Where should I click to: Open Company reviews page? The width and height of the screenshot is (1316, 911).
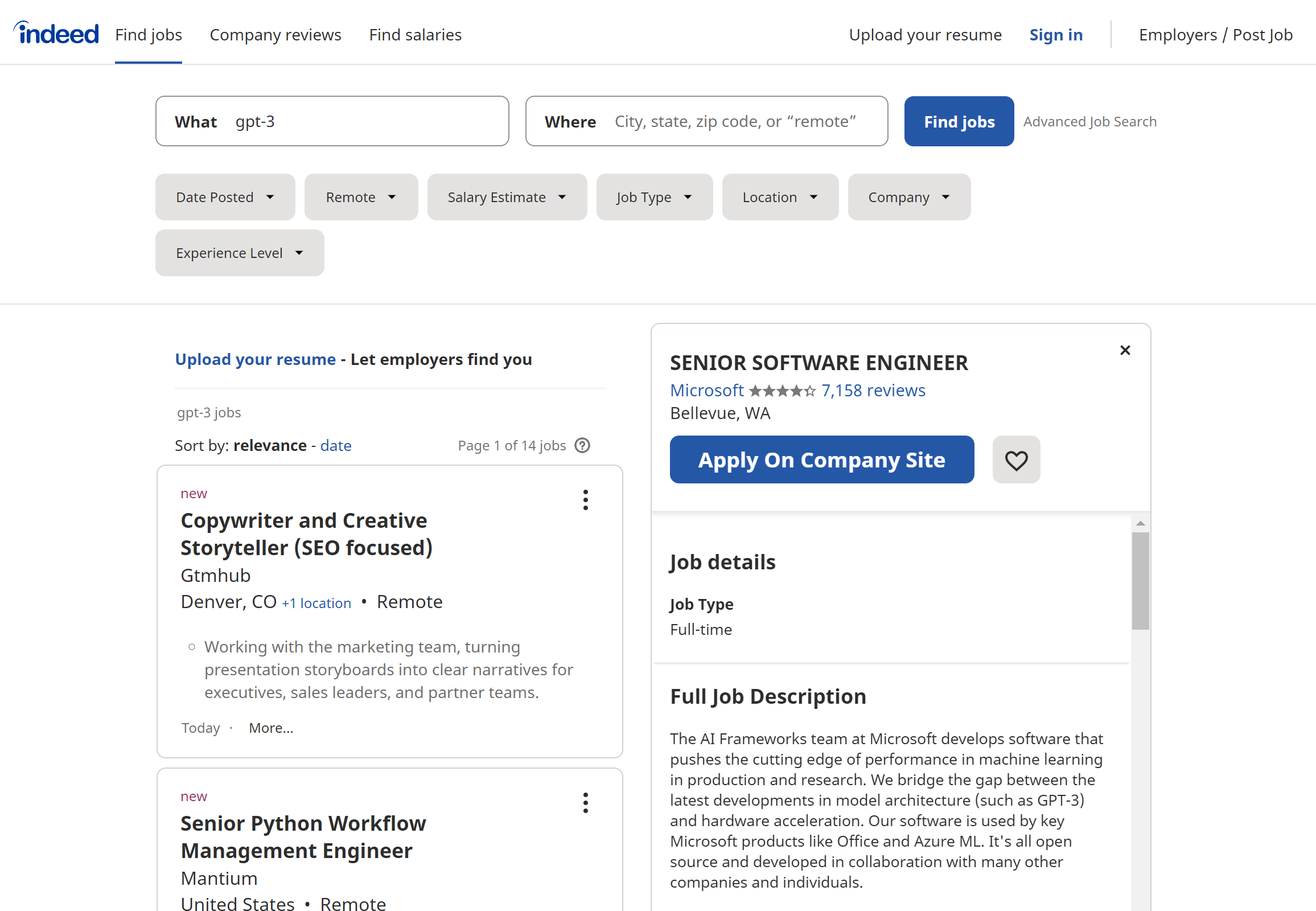point(275,35)
